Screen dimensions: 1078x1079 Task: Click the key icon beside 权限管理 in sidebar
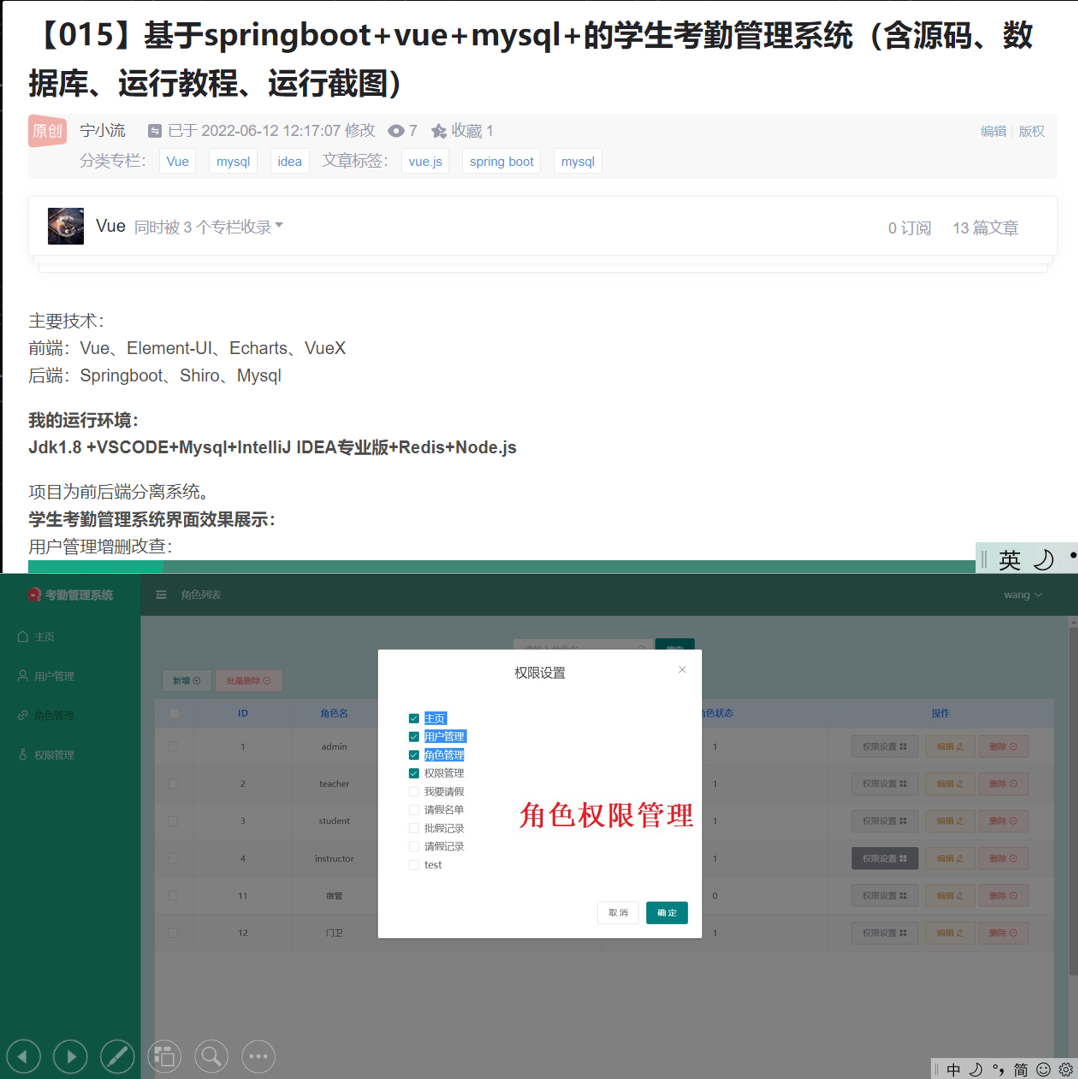[x=23, y=754]
